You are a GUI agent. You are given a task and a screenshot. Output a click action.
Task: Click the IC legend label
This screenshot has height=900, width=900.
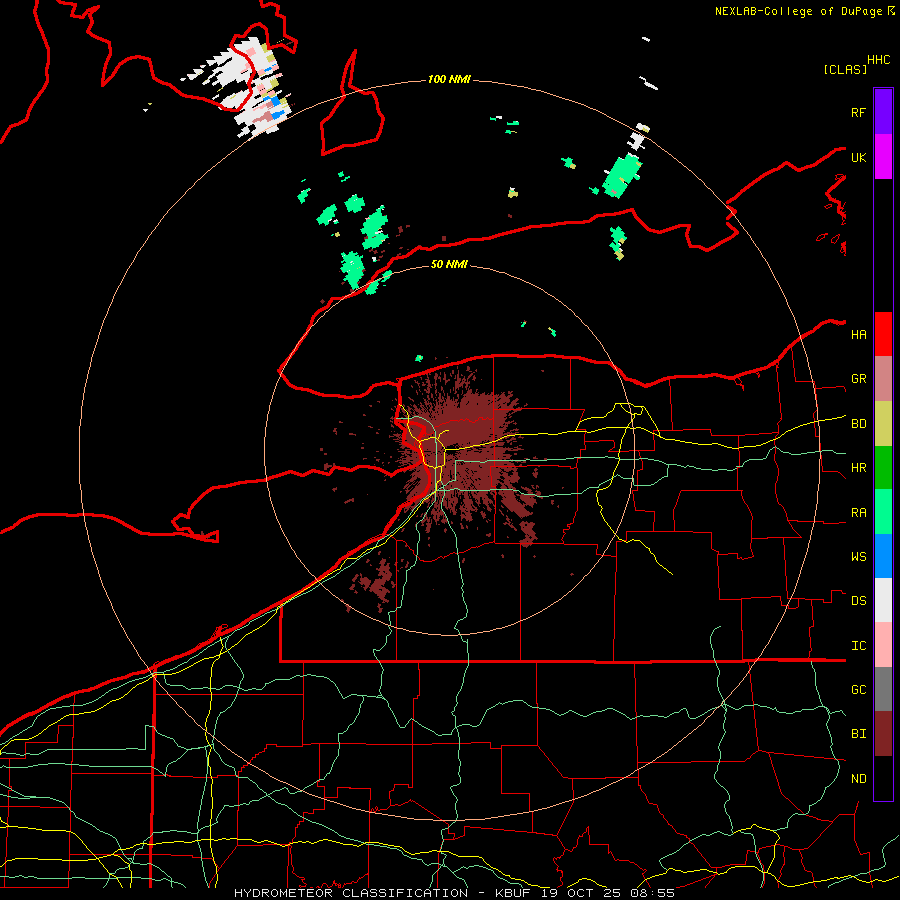859,646
